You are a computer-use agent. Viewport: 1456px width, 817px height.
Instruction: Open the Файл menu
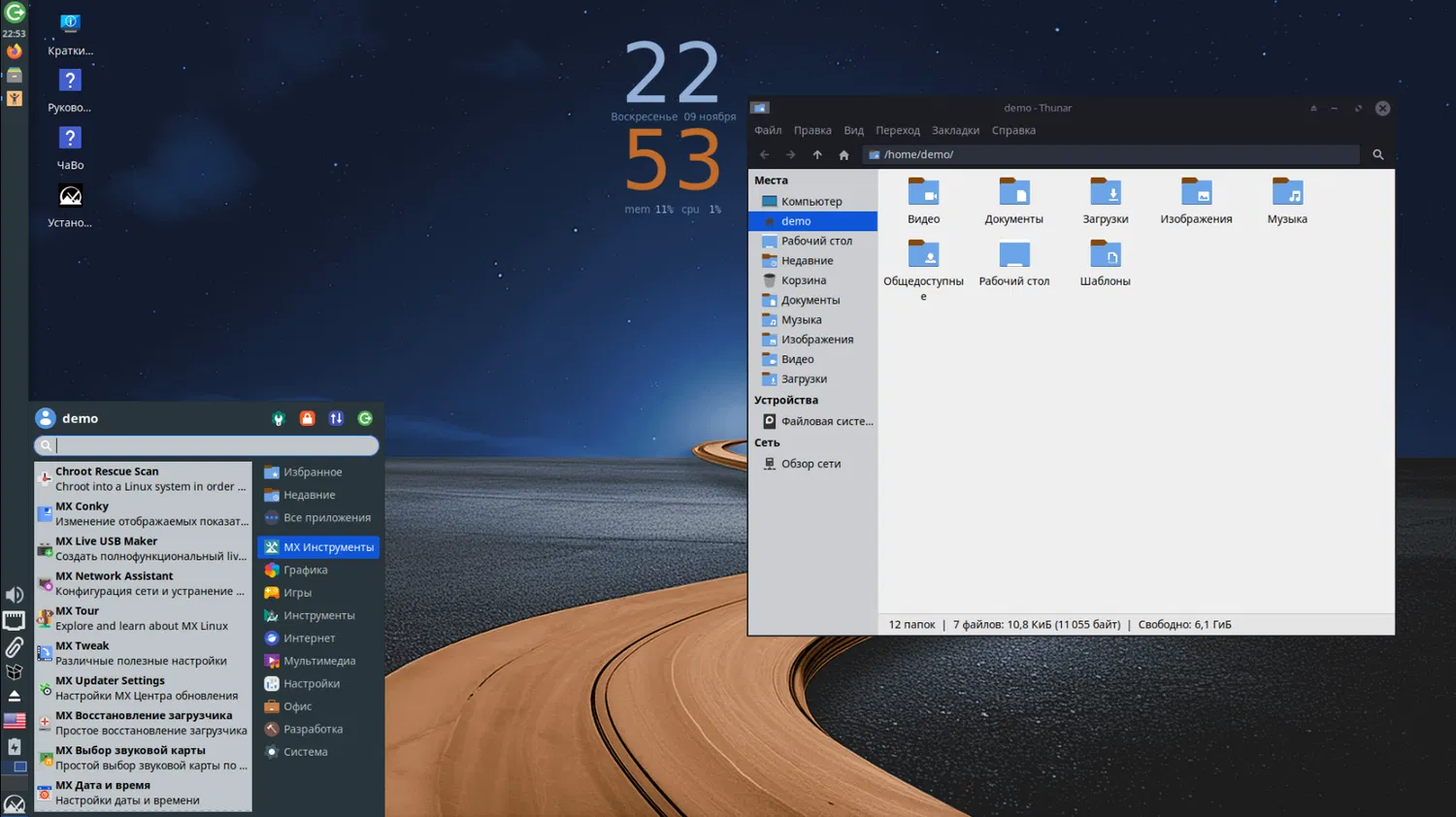click(x=768, y=130)
